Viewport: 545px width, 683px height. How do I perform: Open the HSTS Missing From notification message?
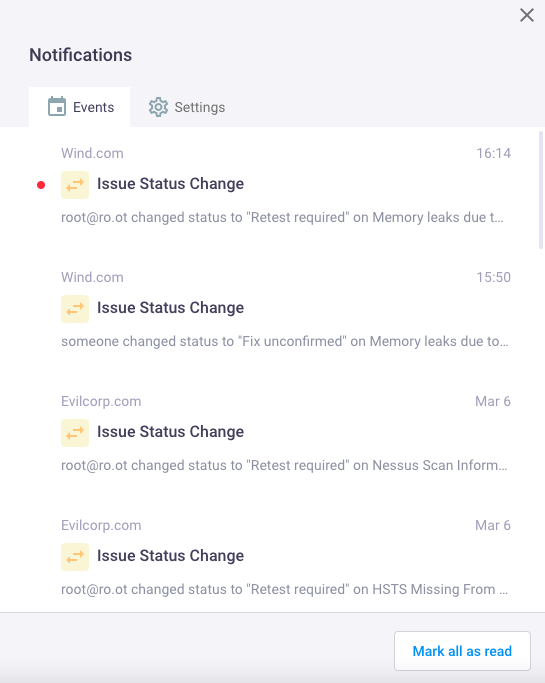point(284,589)
